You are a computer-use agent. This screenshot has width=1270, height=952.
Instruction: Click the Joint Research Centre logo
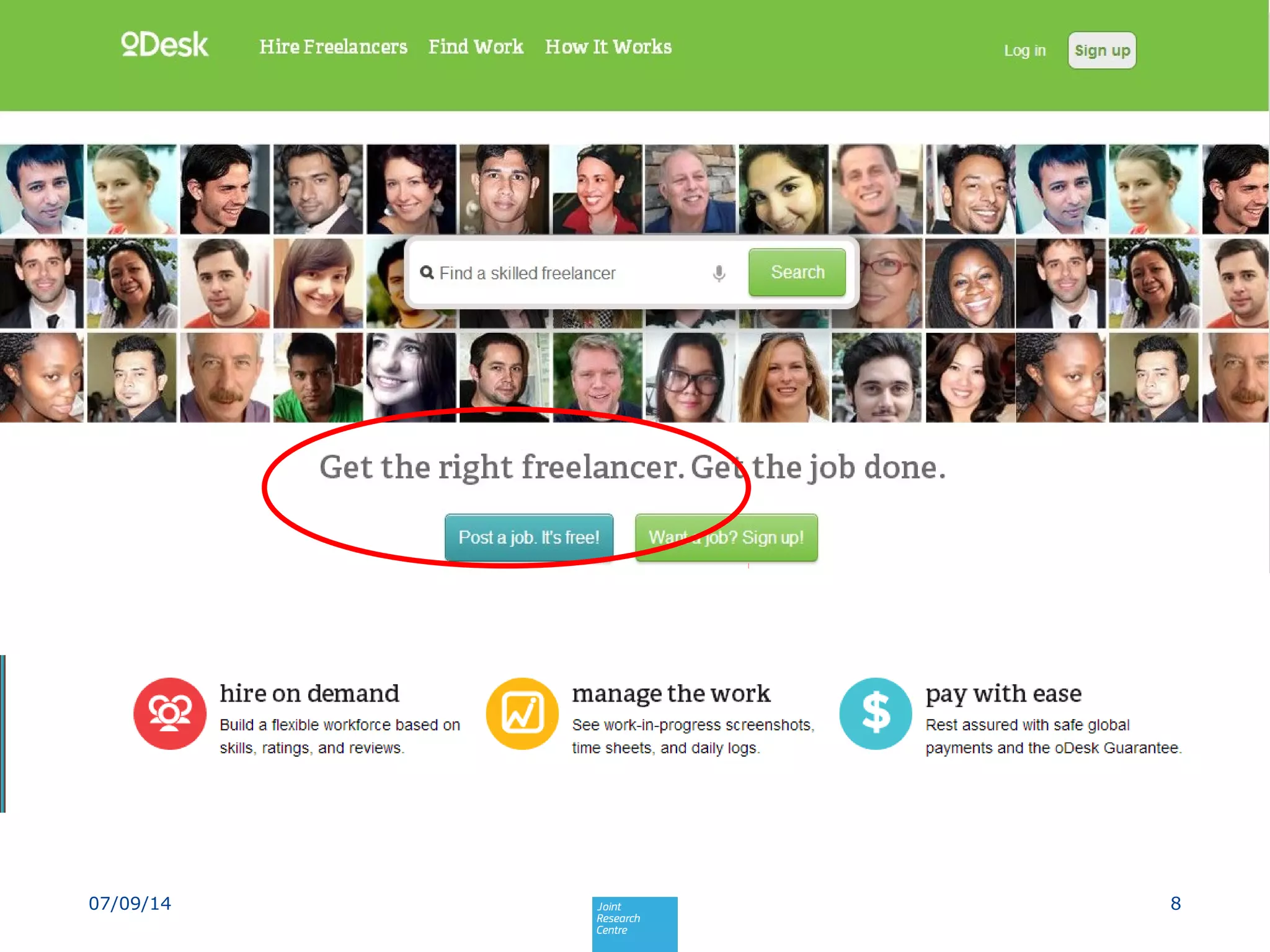[x=634, y=923]
